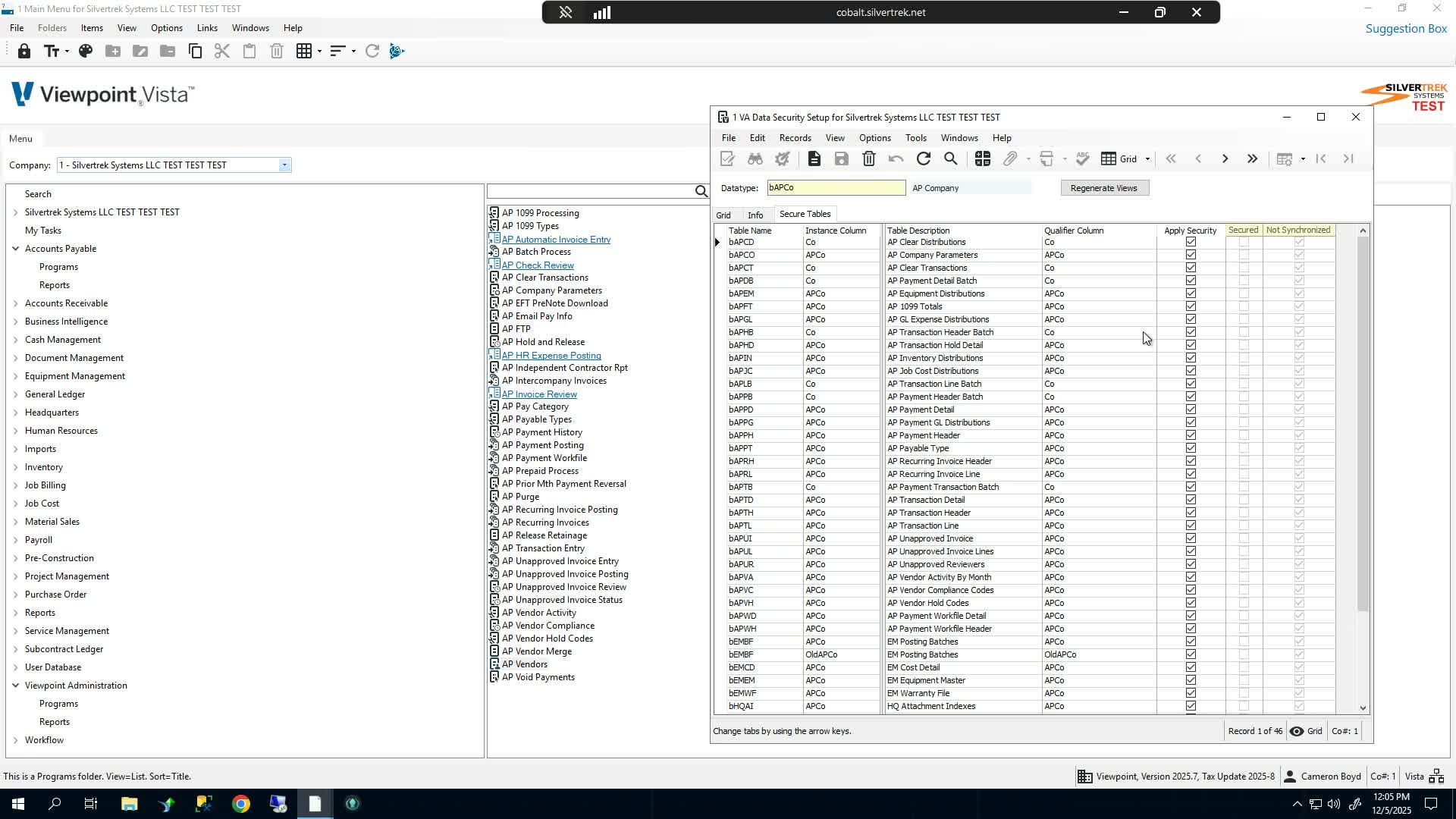Viewport: 1456px width, 819px height.
Task: Open the Folders menu in Main Menu
Action: pos(52,28)
